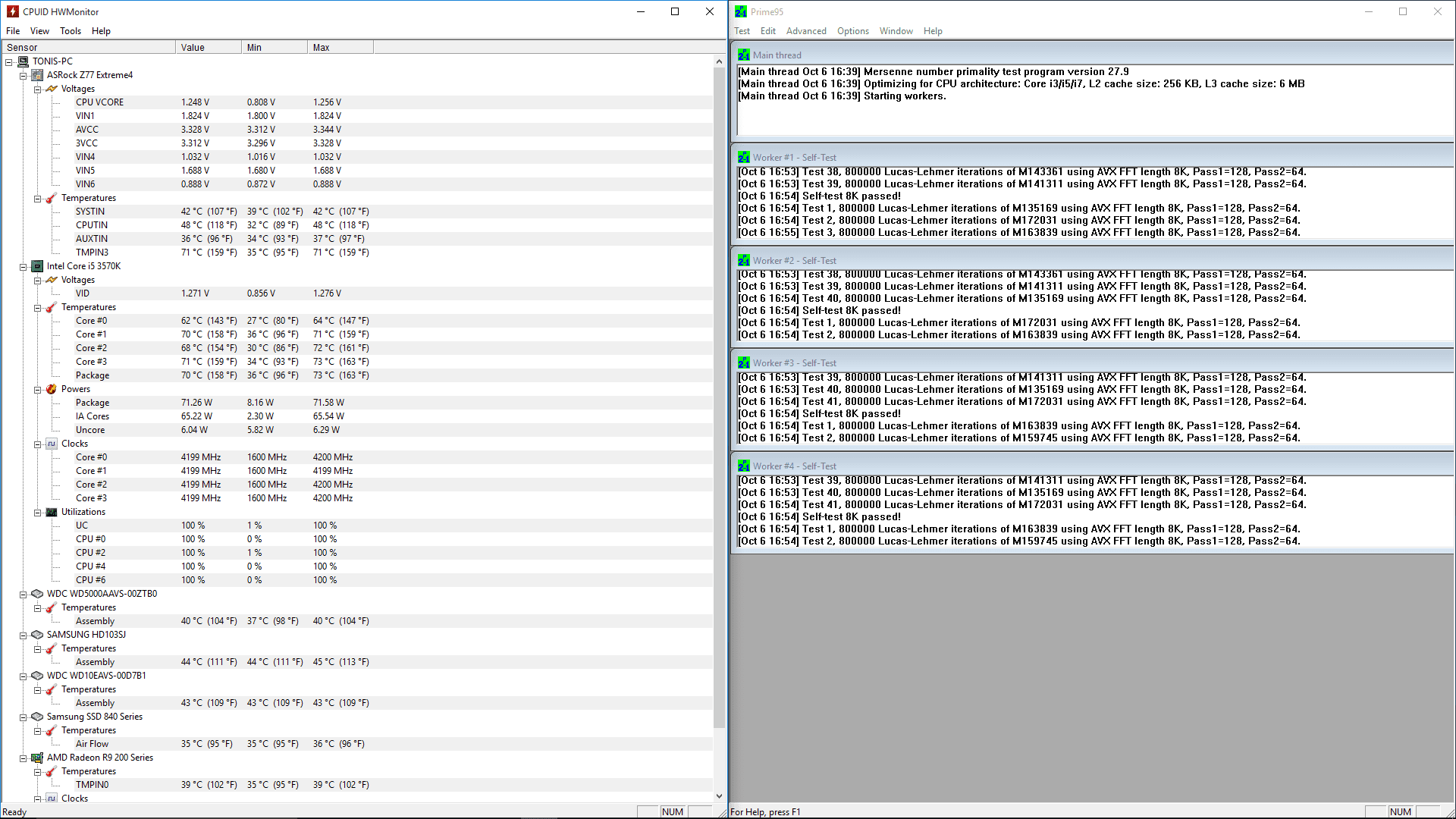This screenshot has height=819, width=1456.
Task: Click the Min column header
Action: point(275,47)
